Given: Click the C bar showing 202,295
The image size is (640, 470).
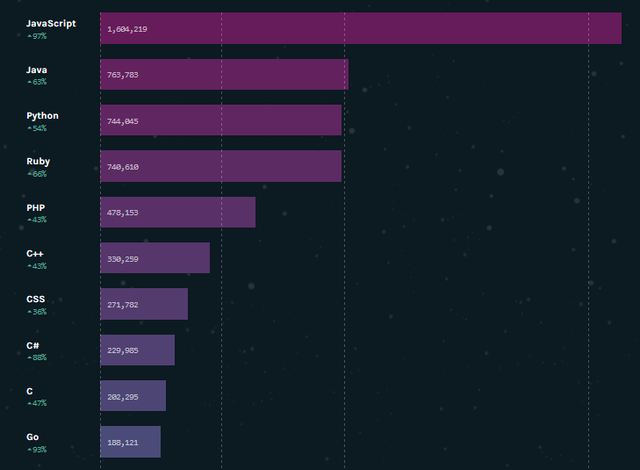Looking at the screenshot, I should [133, 396].
